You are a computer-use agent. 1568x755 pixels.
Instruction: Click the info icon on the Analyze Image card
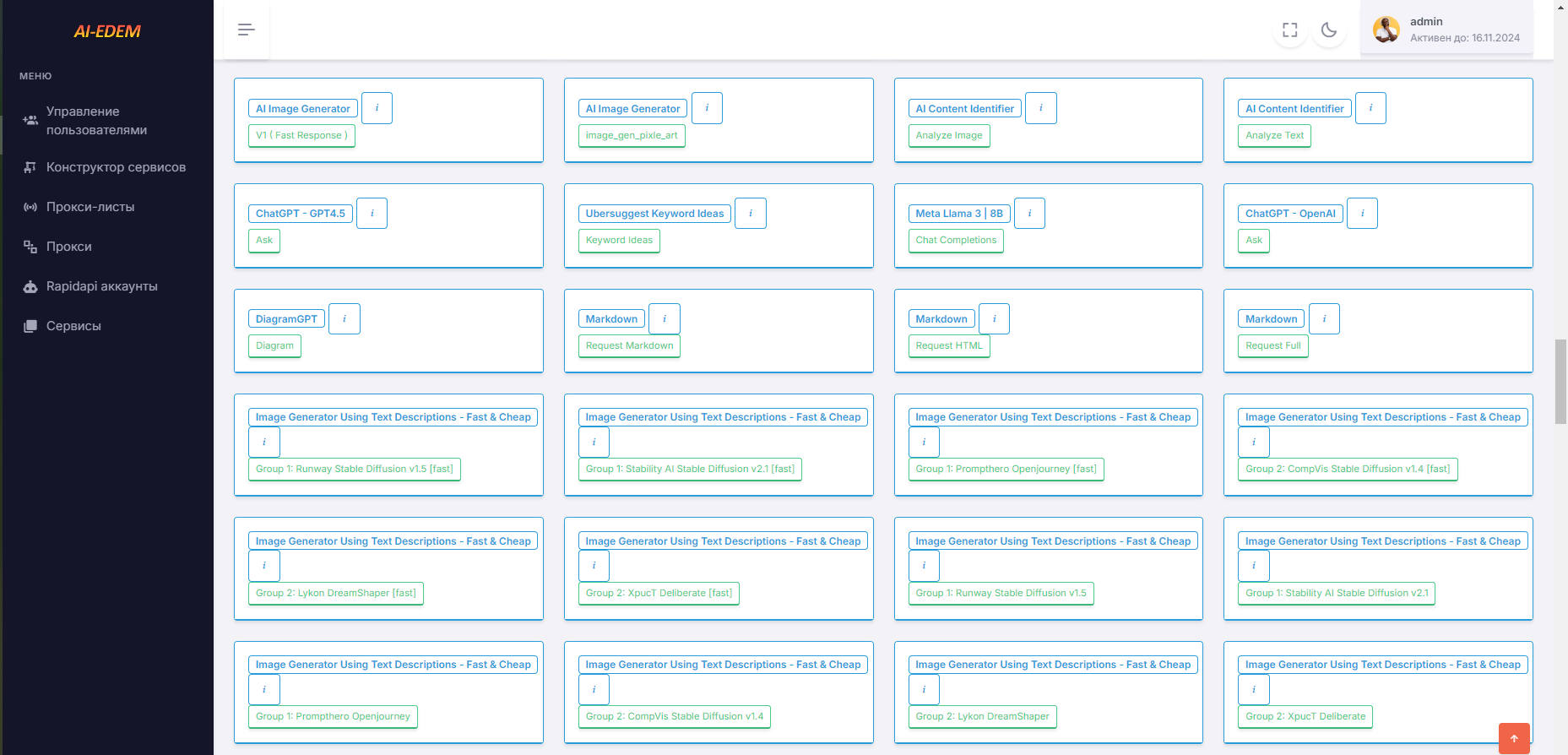pyautogui.click(x=1041, y=108)
